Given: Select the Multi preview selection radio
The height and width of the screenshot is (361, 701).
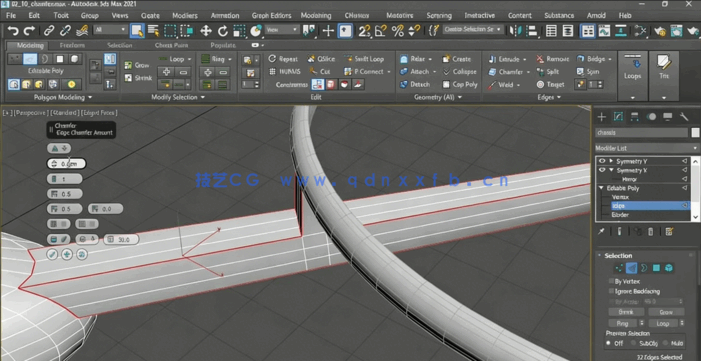Looking at the screenshot, I should pyautogui.click(x=666, y=343).
